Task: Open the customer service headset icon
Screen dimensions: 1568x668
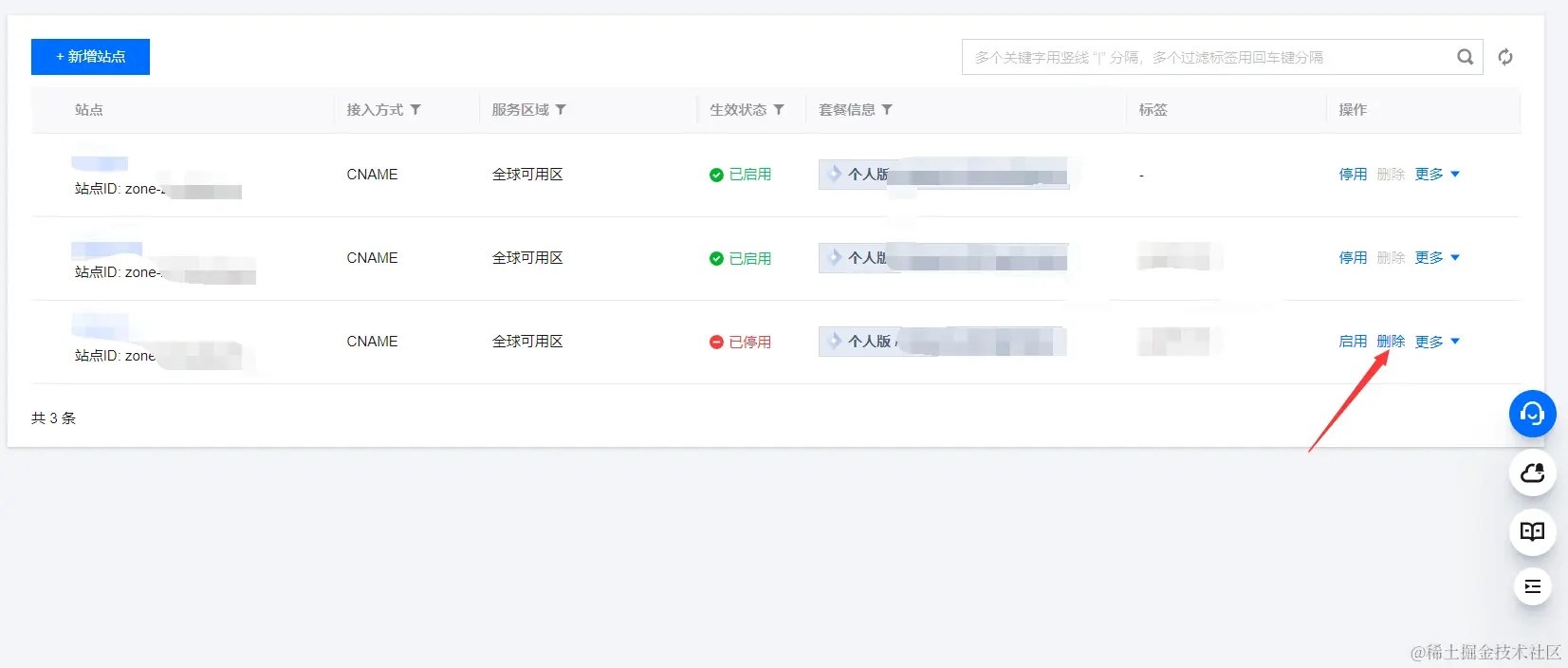Action: (1532, 414)
